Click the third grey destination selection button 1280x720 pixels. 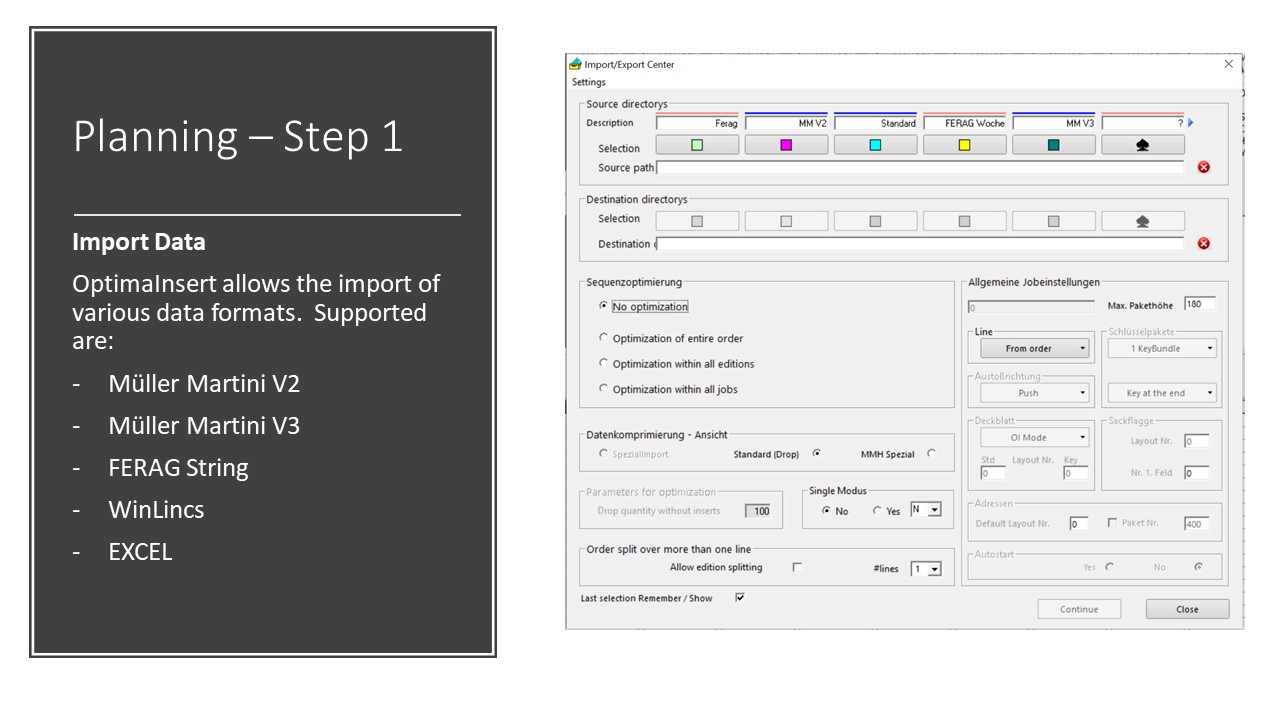click(x=875, y=221)
